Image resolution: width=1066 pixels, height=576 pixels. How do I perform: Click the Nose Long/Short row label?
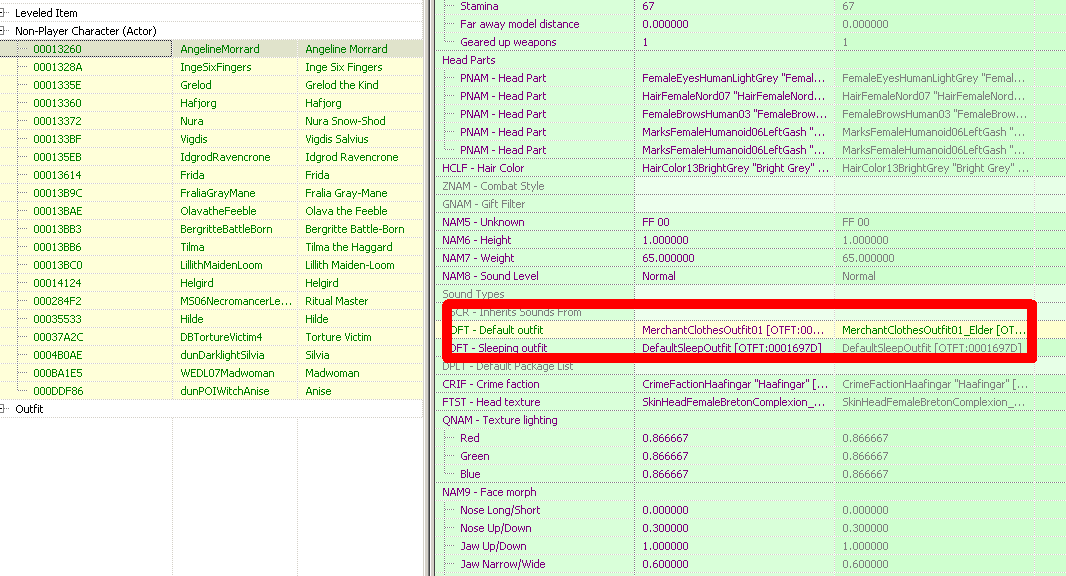[x=500, y=510]
